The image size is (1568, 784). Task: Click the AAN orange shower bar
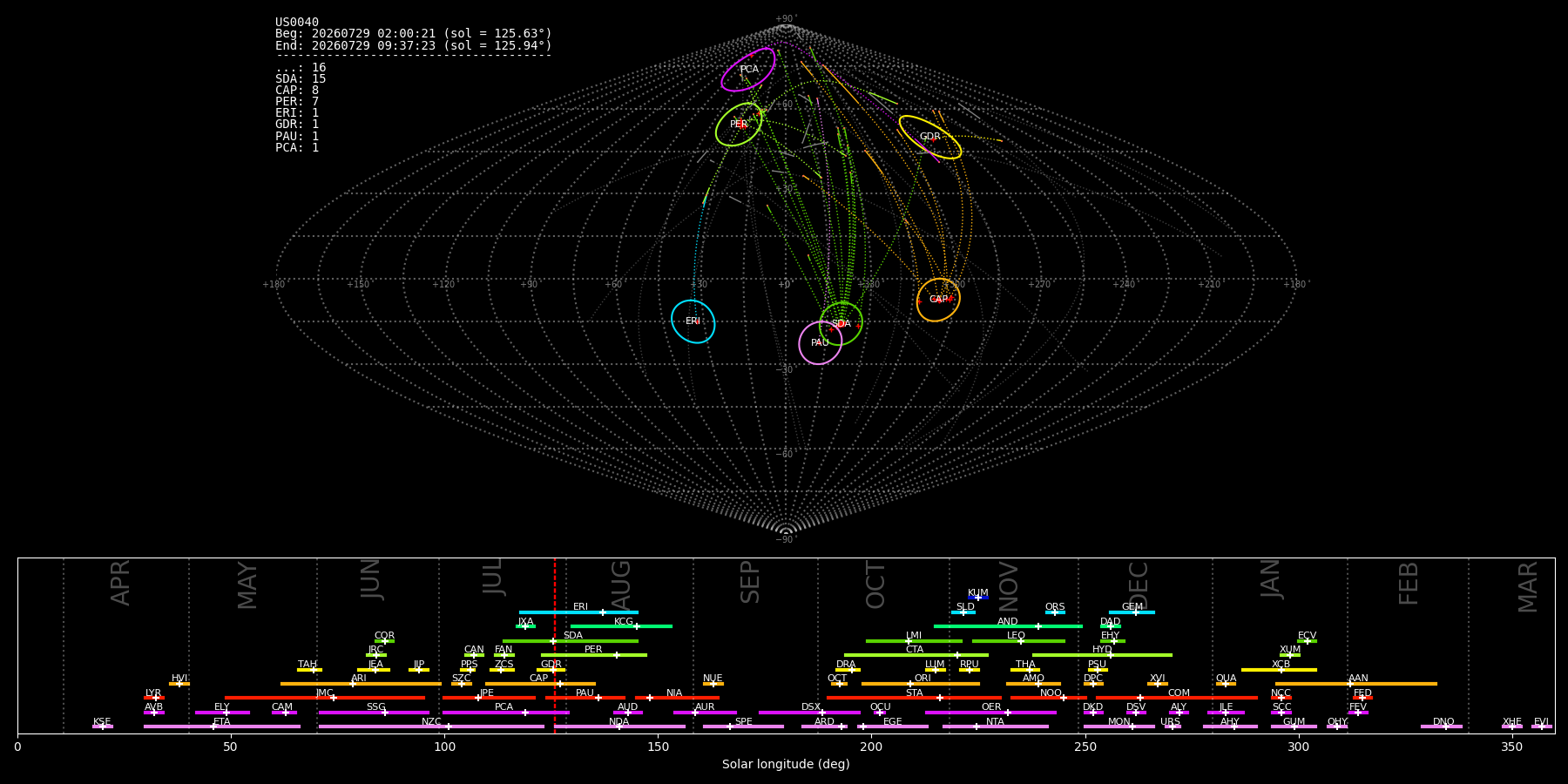tap(1356, 684)
